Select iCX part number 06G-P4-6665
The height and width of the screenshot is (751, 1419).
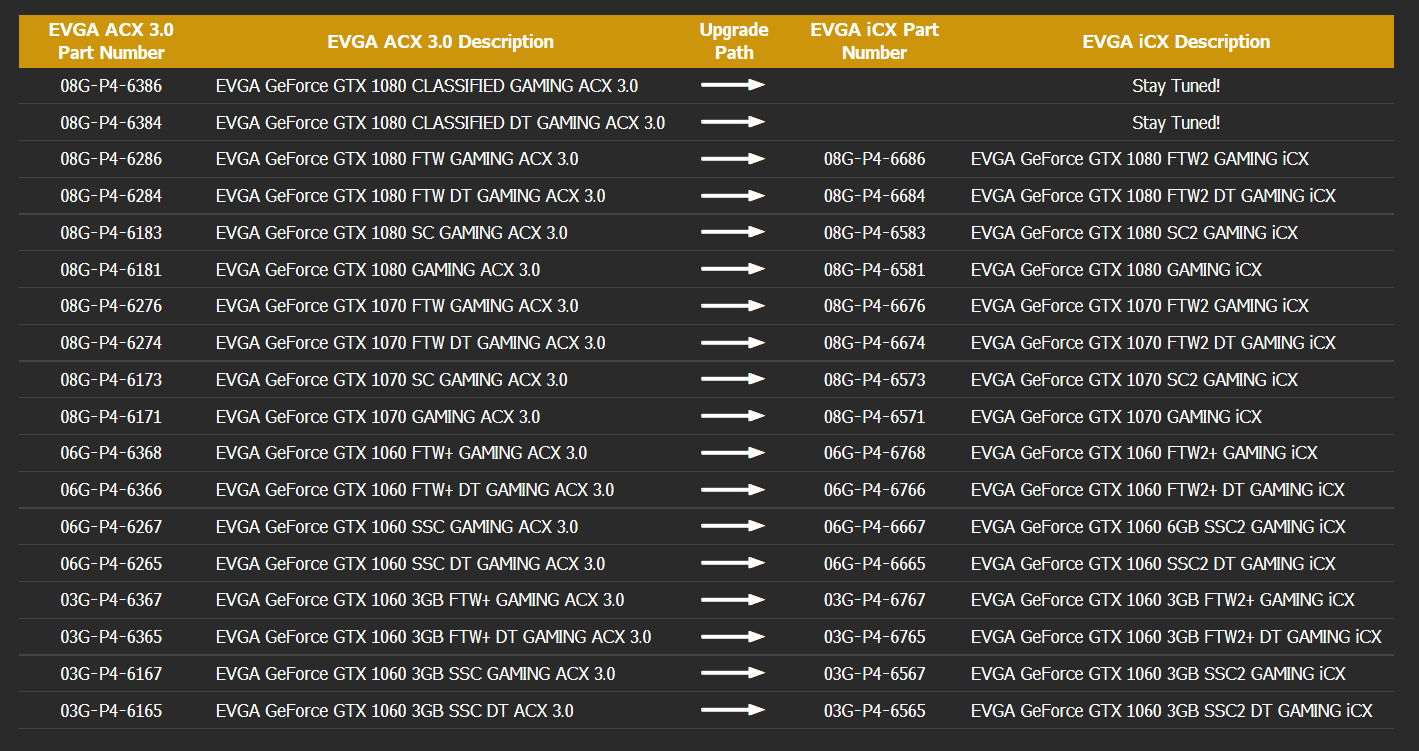(x=875, y=564)
